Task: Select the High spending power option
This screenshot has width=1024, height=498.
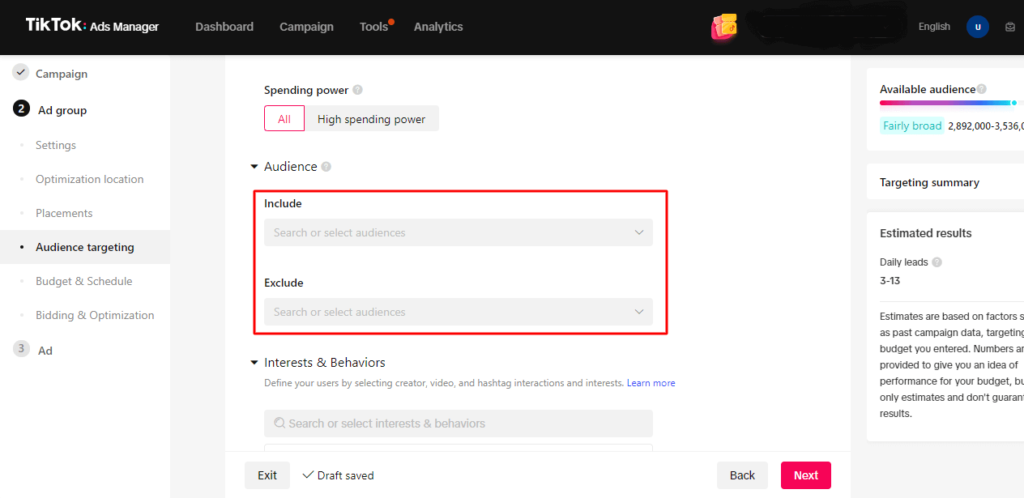Action: point(371,119)
